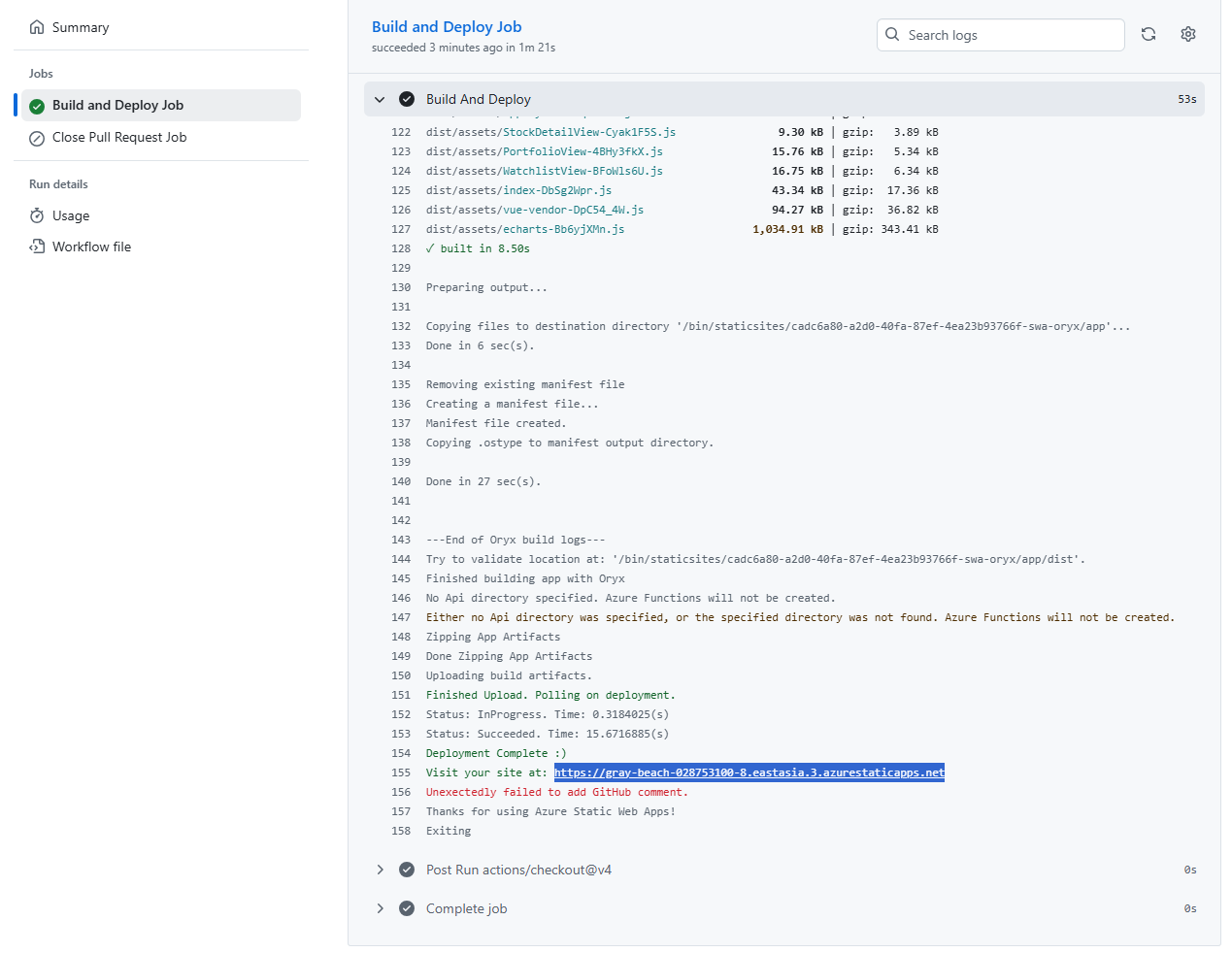Click the Usage stopwatch icon
The image size is (1232, 953).
pyautogui.click(x=37, y=215)
